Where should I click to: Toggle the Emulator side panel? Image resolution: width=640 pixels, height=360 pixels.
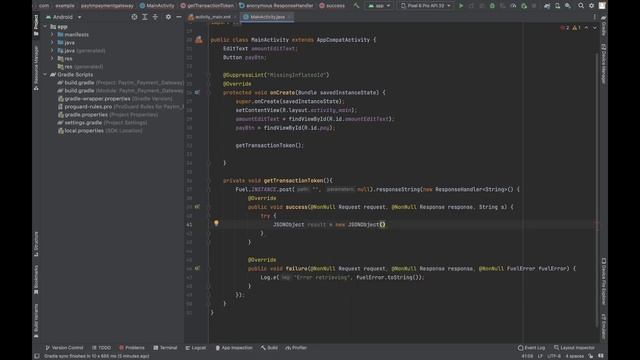coord(604,327)
